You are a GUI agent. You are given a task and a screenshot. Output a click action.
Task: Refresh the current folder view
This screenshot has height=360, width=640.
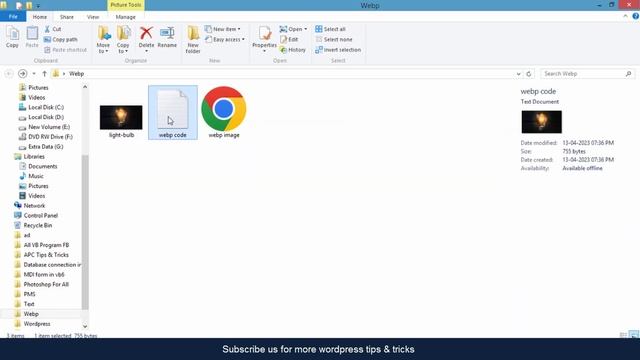pos(529,73)
